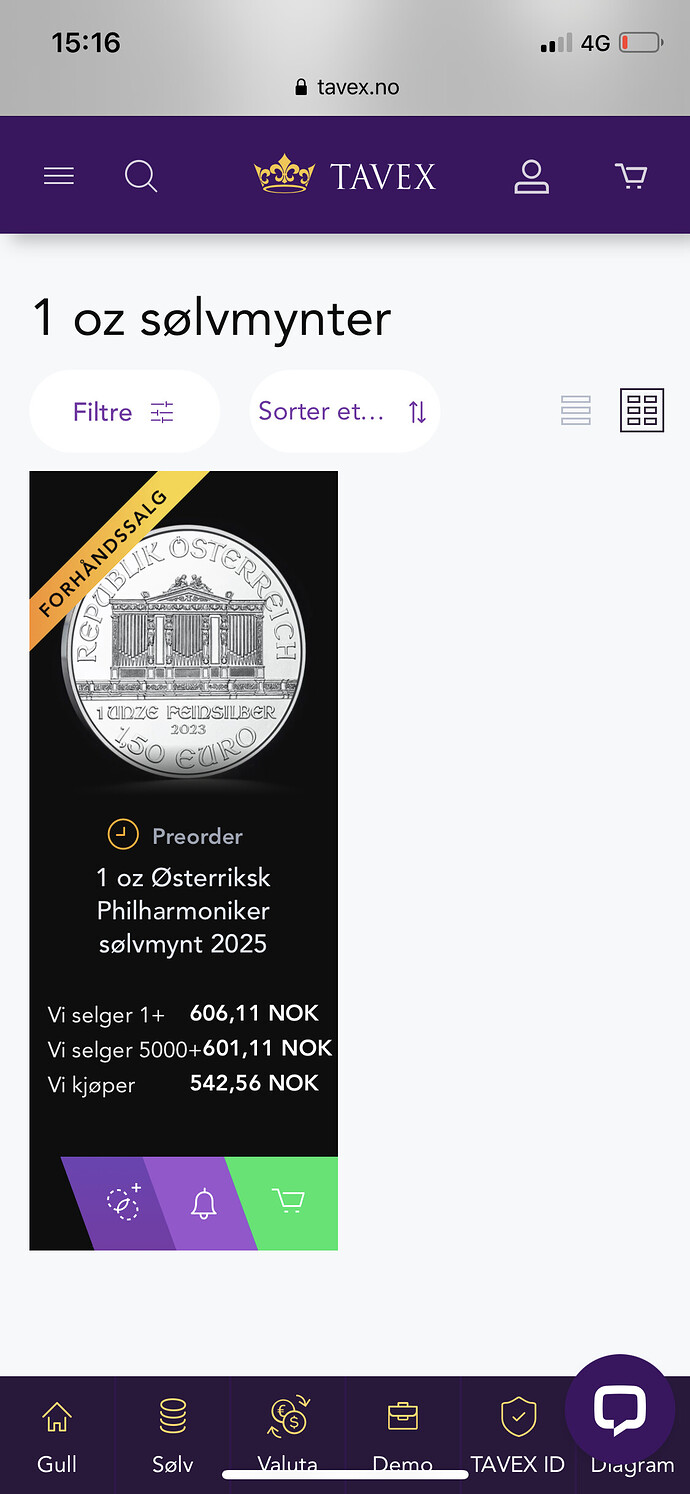Tap the search magnifier icon
This screenshot has width=690, height=1494.
click(141, 177)
